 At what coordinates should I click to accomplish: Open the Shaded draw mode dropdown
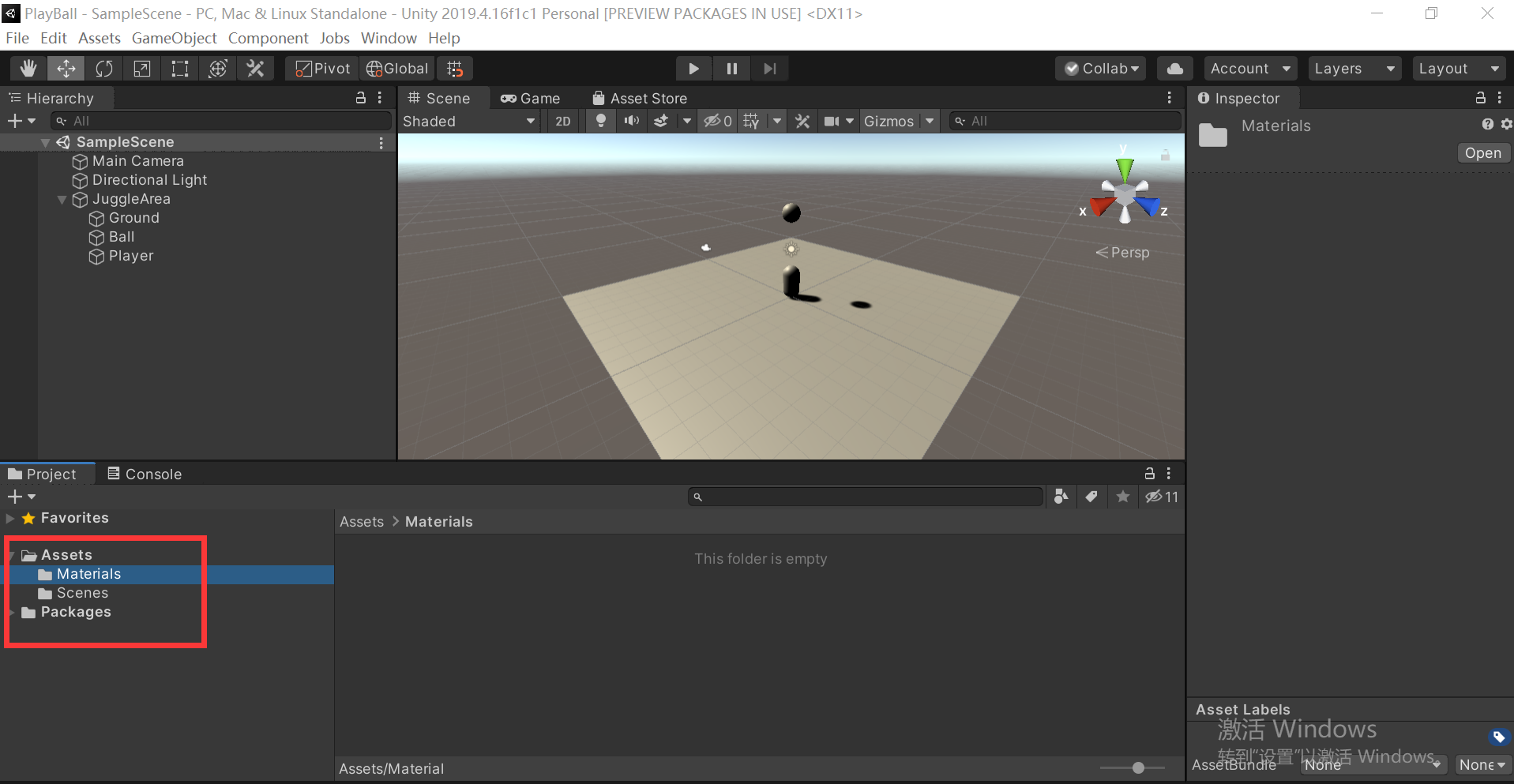468,121
